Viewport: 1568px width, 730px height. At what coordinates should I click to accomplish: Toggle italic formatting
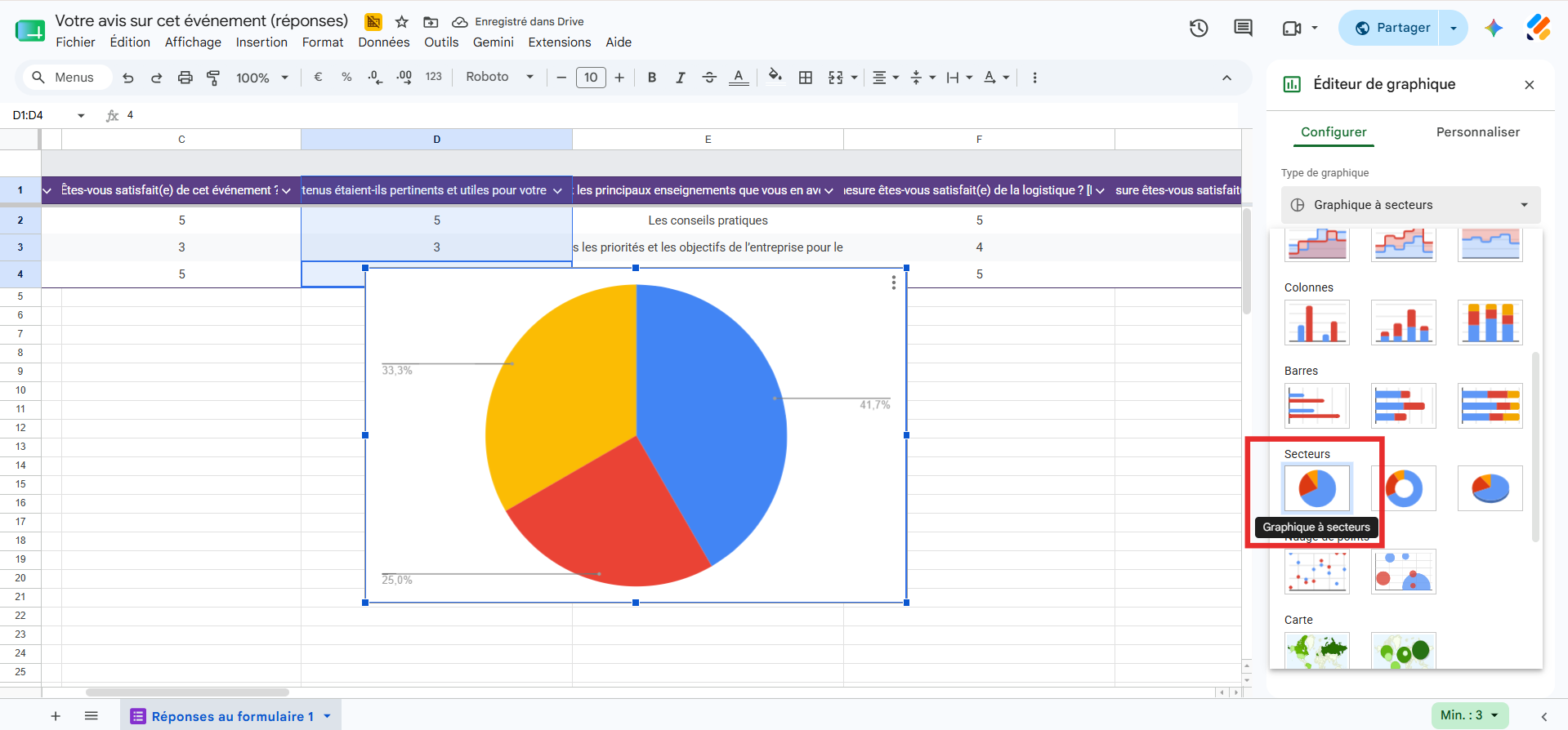click(x=680, y=78)
